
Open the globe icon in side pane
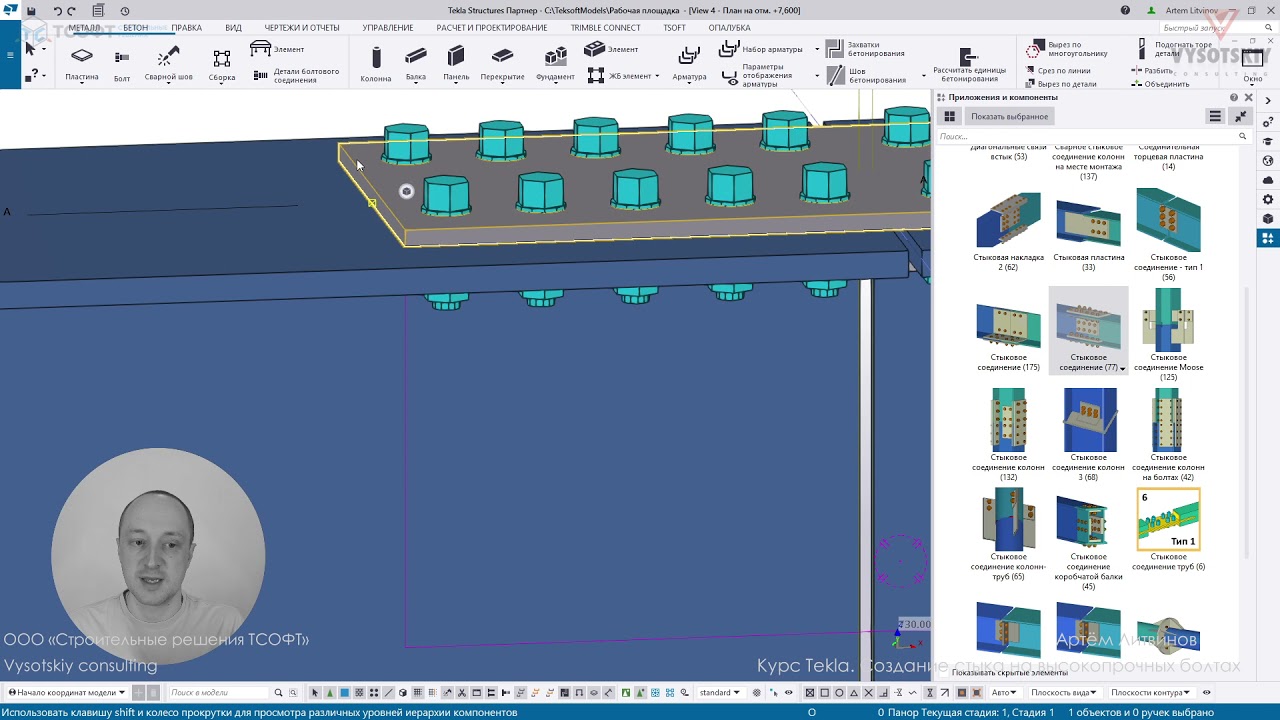point(1268,161)
